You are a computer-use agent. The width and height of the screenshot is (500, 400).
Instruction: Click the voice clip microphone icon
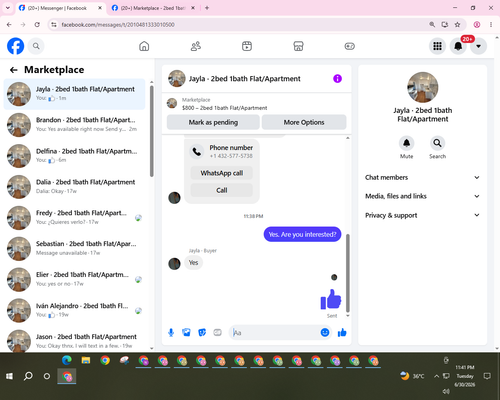click(x=171, y=332)
